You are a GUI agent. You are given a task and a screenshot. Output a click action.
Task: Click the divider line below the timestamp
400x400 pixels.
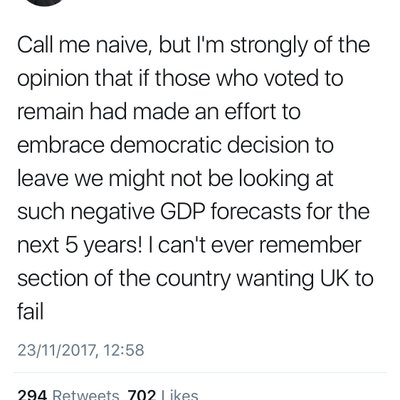200,372
